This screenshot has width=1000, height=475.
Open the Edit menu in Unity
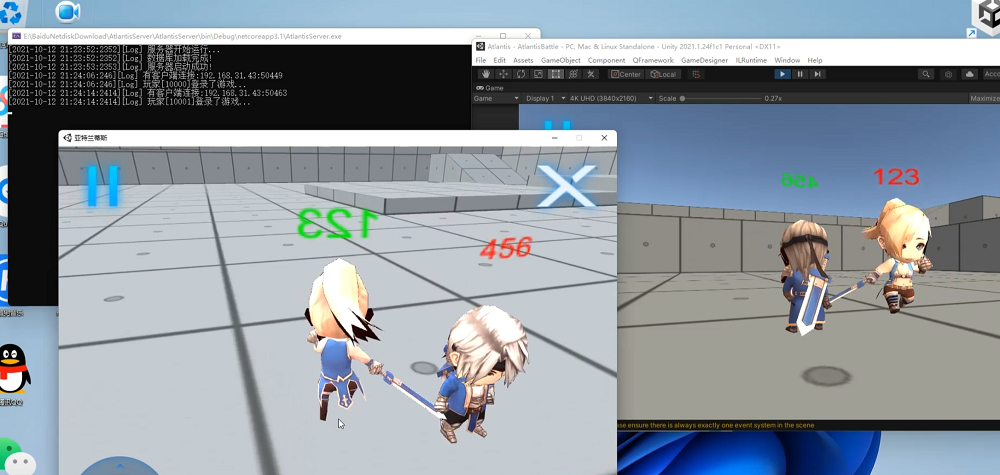pos(499,60)
